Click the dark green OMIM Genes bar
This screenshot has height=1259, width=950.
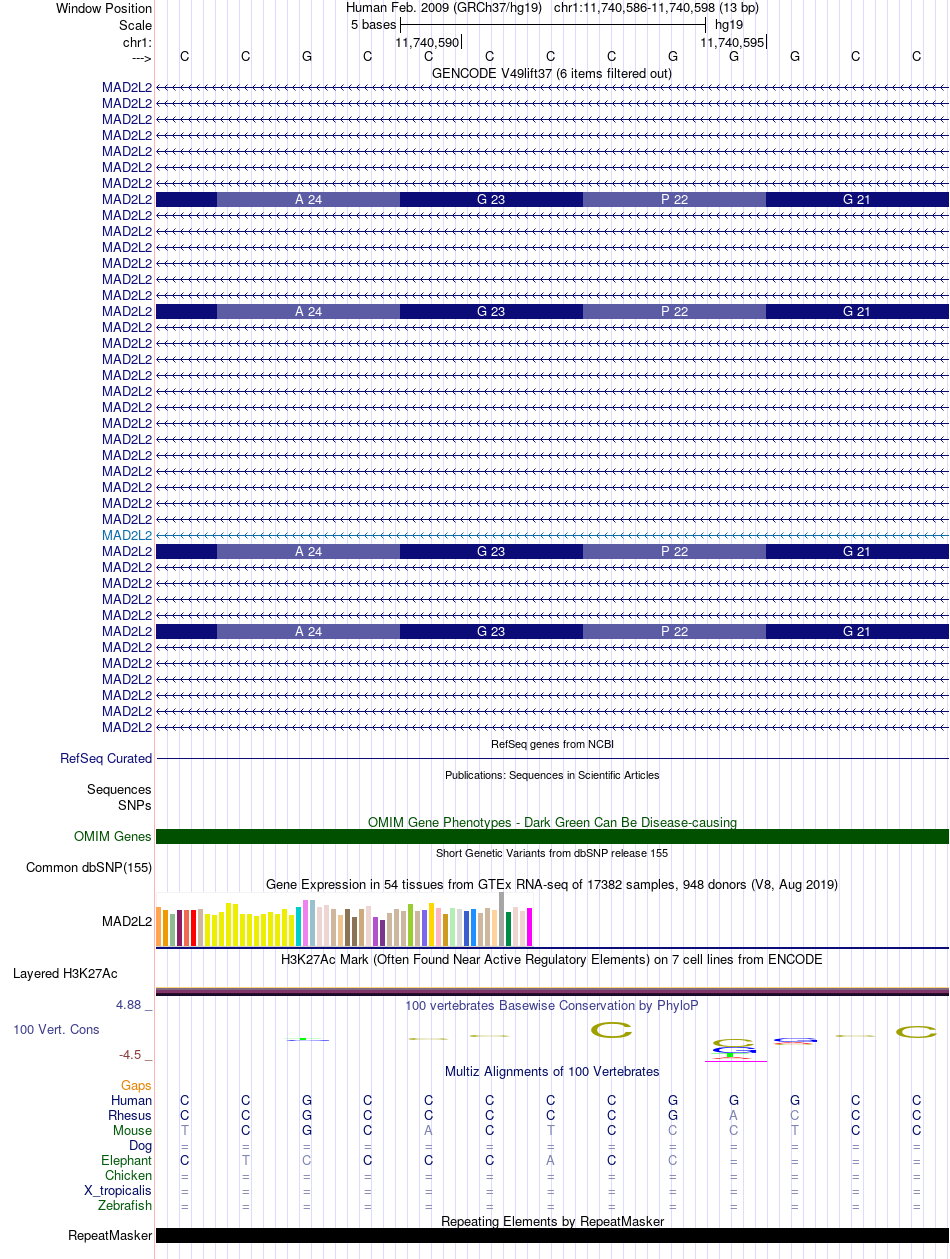click(552, 836)
